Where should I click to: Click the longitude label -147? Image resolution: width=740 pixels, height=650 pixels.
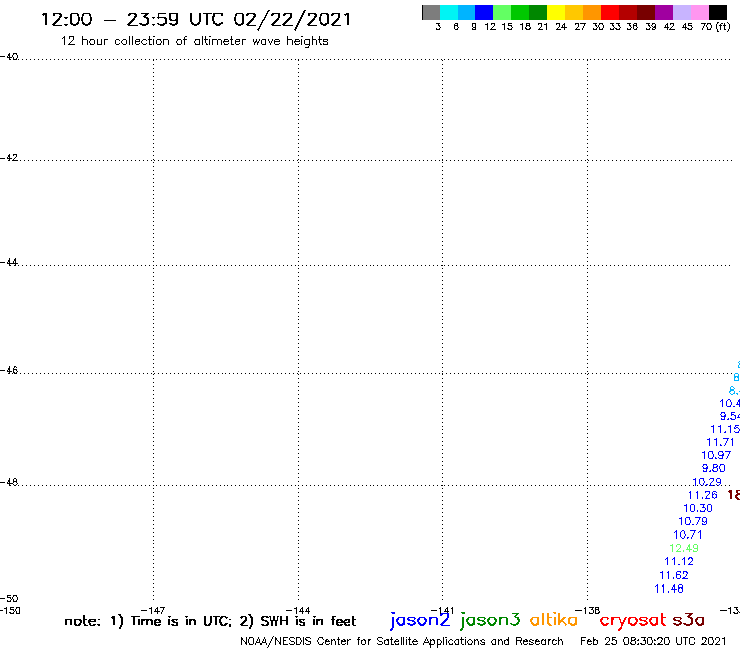pos(153,610)
